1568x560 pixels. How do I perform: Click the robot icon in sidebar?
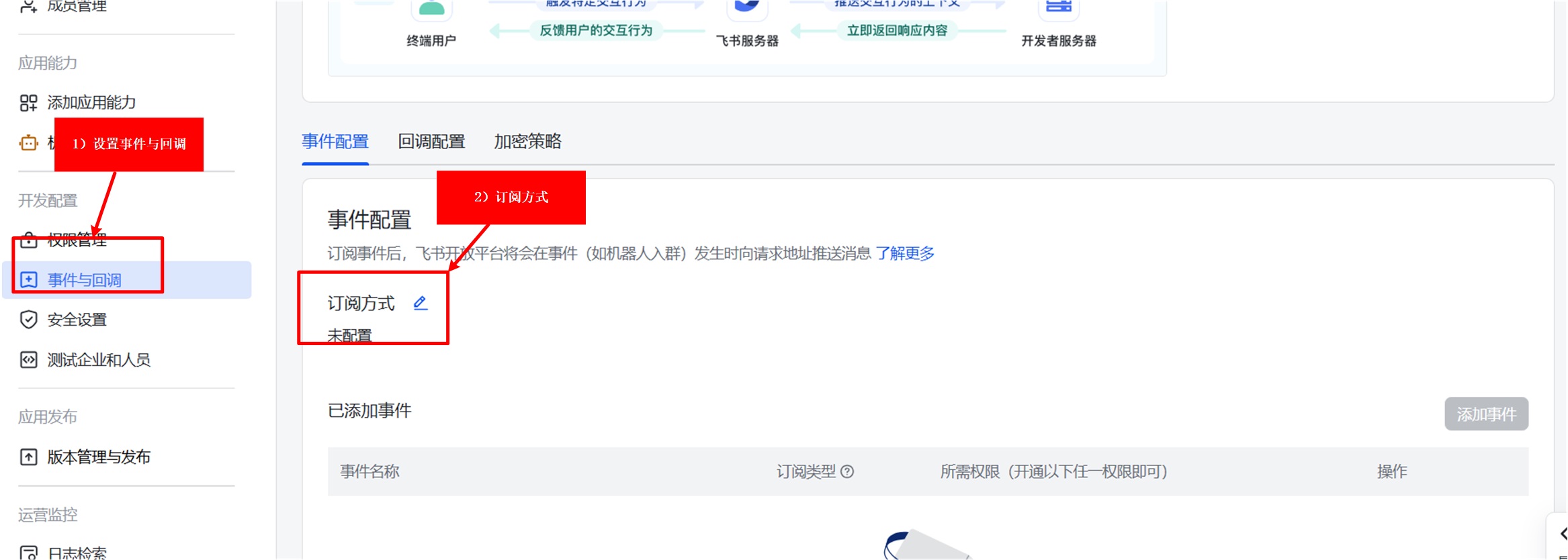click(28, 143)
